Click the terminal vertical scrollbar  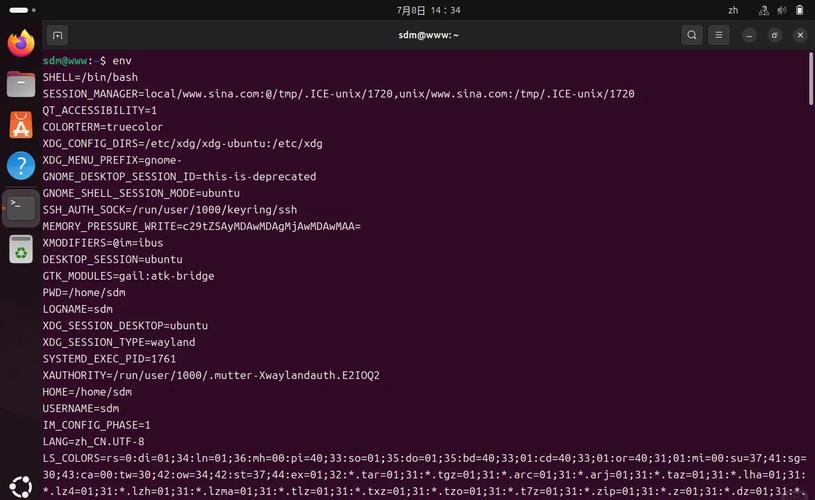tap(810, 78)
